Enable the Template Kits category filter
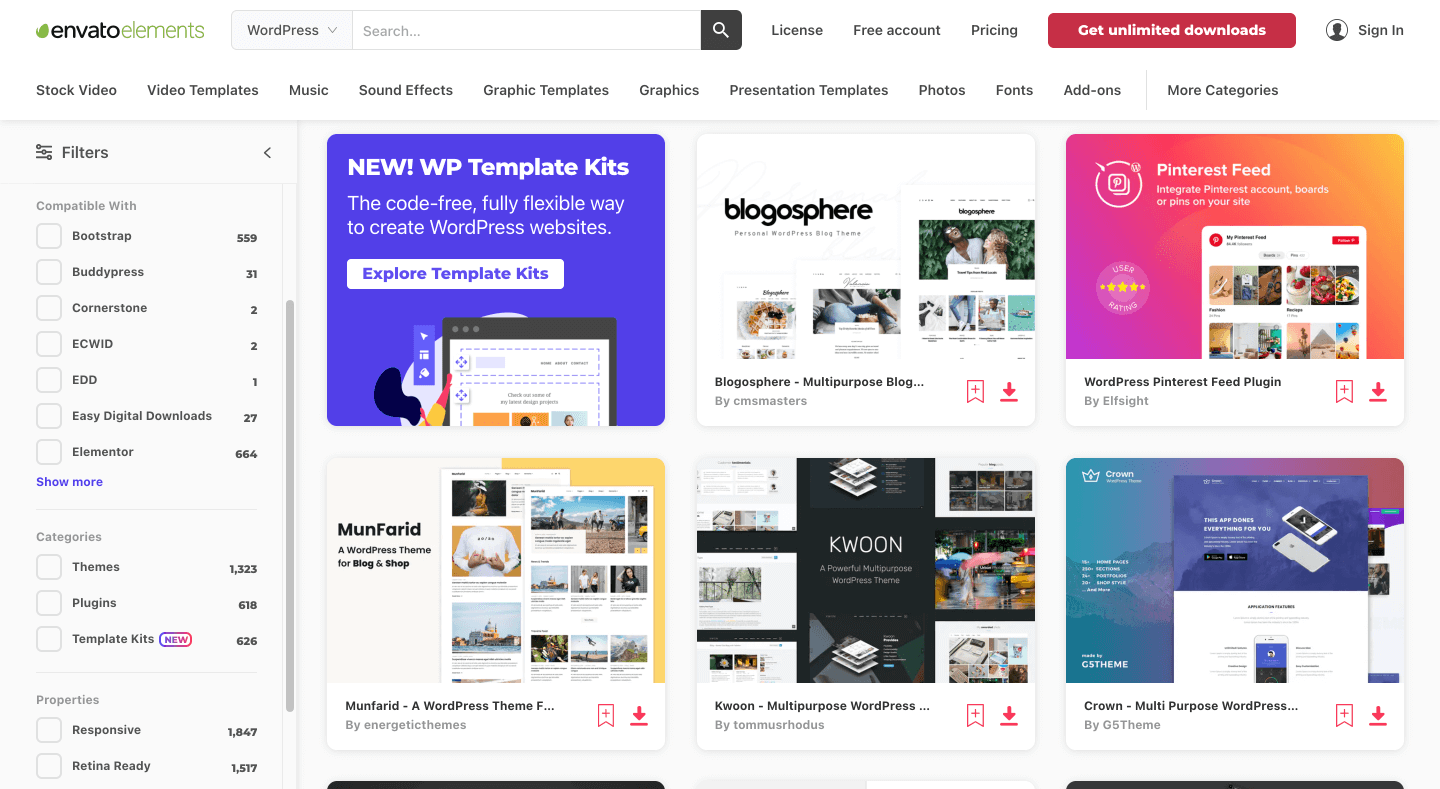This screenshot has width=1440, height=789. tap(49, 640)
